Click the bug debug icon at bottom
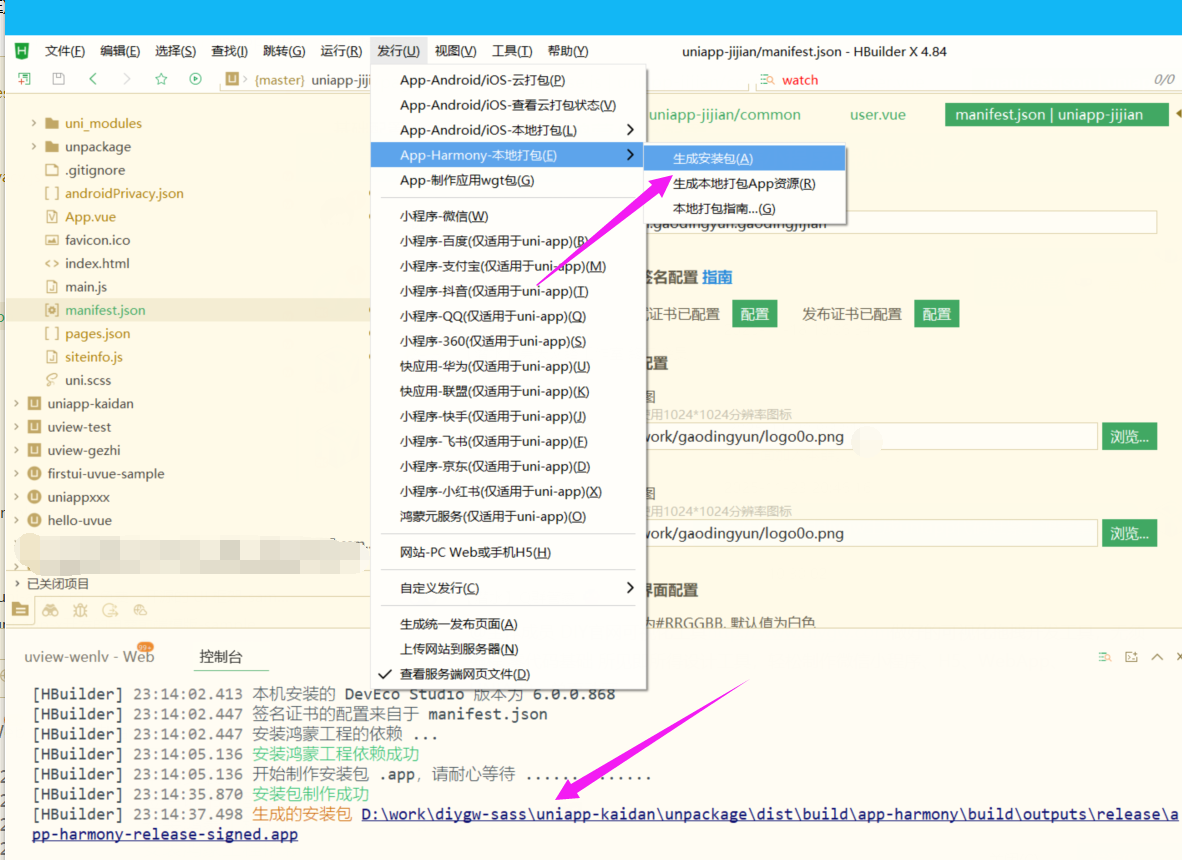1182x860 pixels. tap(80, 610)
